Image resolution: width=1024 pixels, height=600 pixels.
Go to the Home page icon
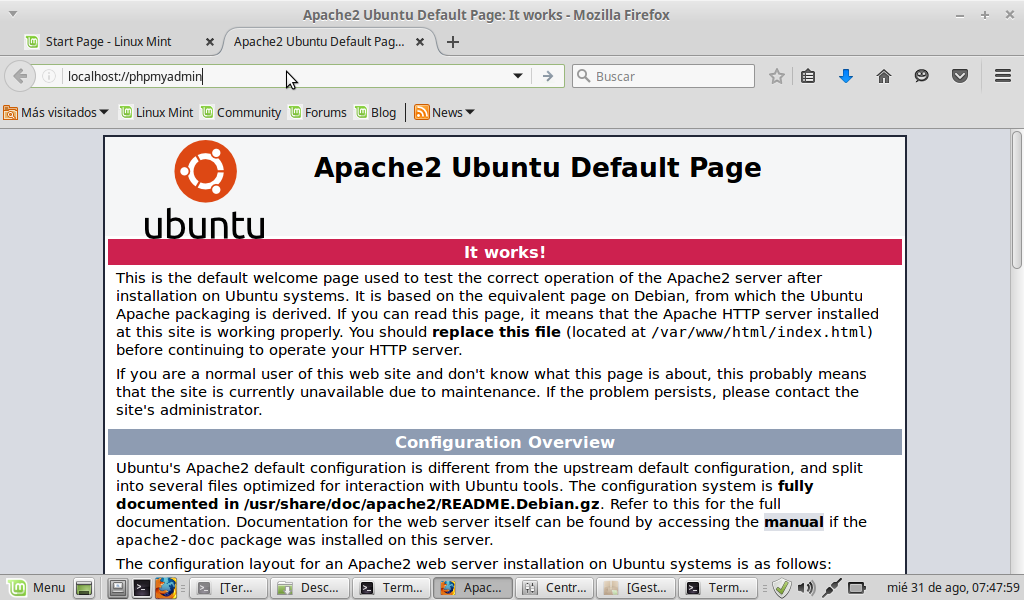coord(884,76)
